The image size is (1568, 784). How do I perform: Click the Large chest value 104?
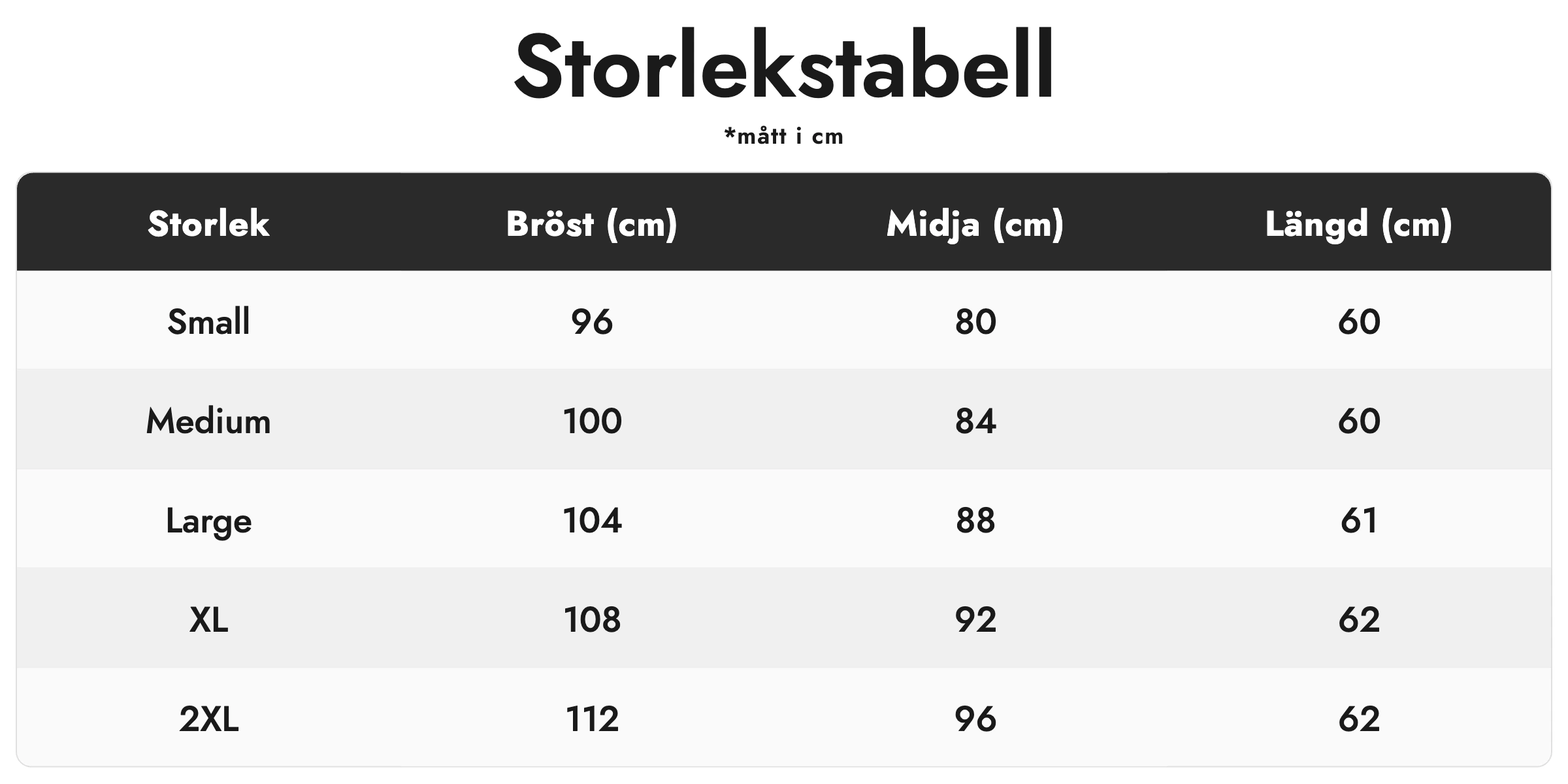coord(592,521)
